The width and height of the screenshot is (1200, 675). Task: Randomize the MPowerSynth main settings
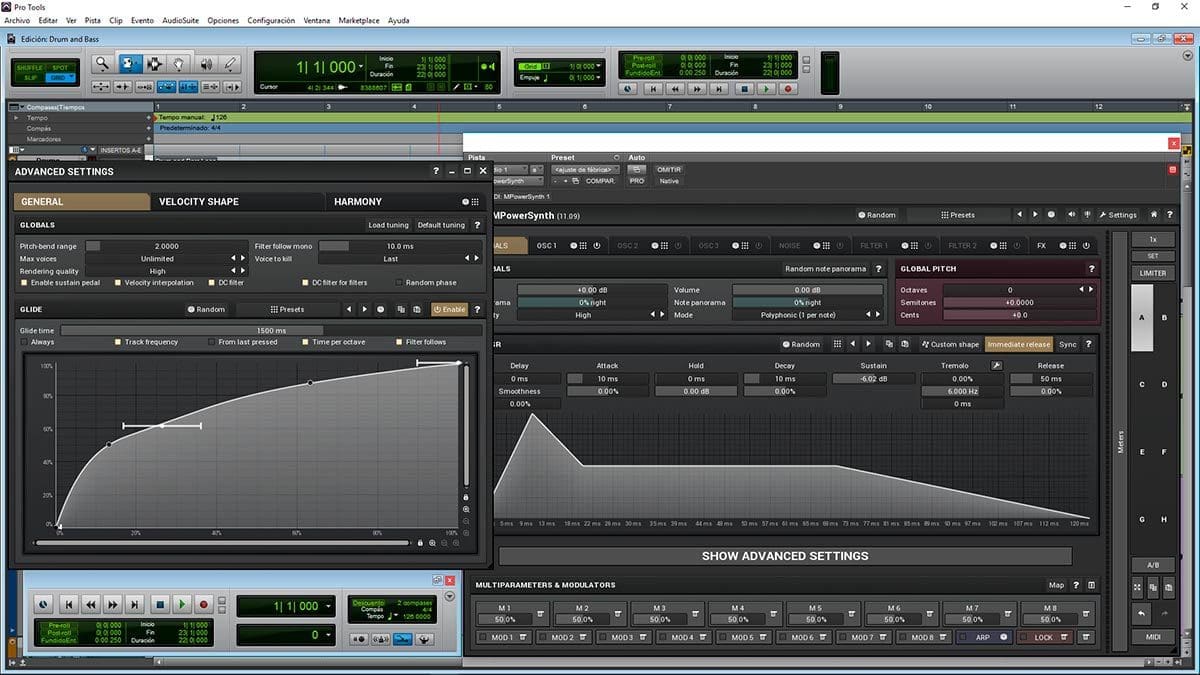tap(876, 215)
